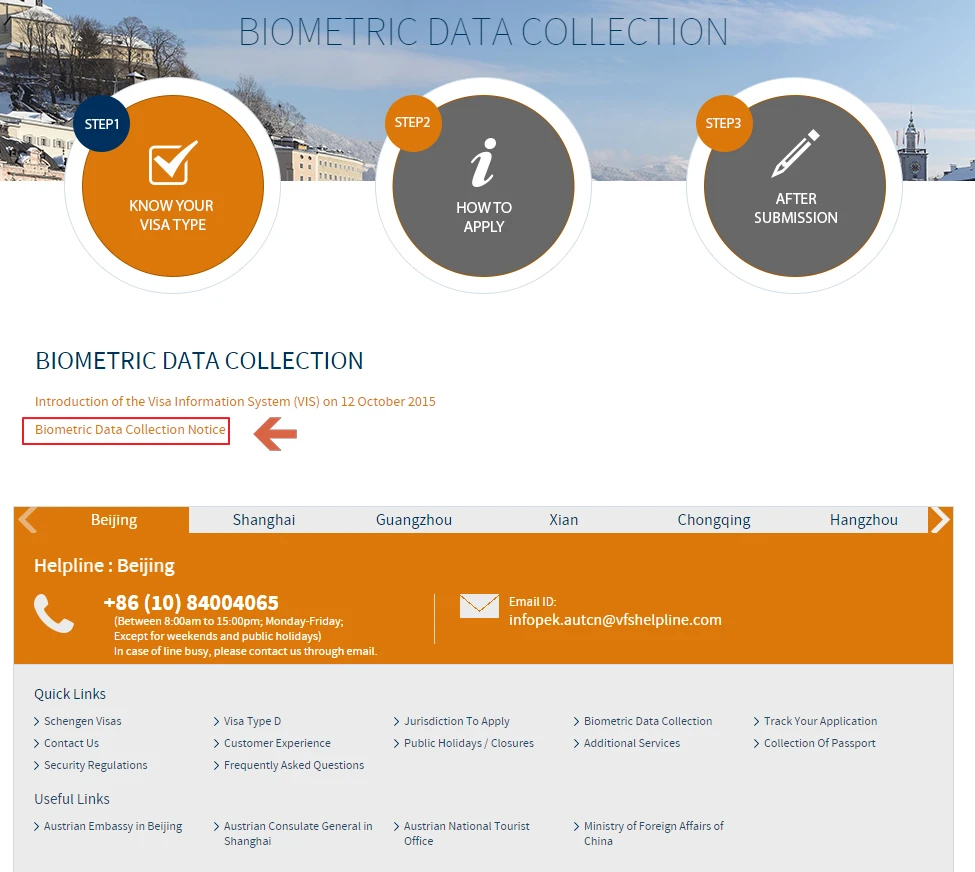Show more cities with the right arrow
This screenshot has height=872, width=975.
940,520
